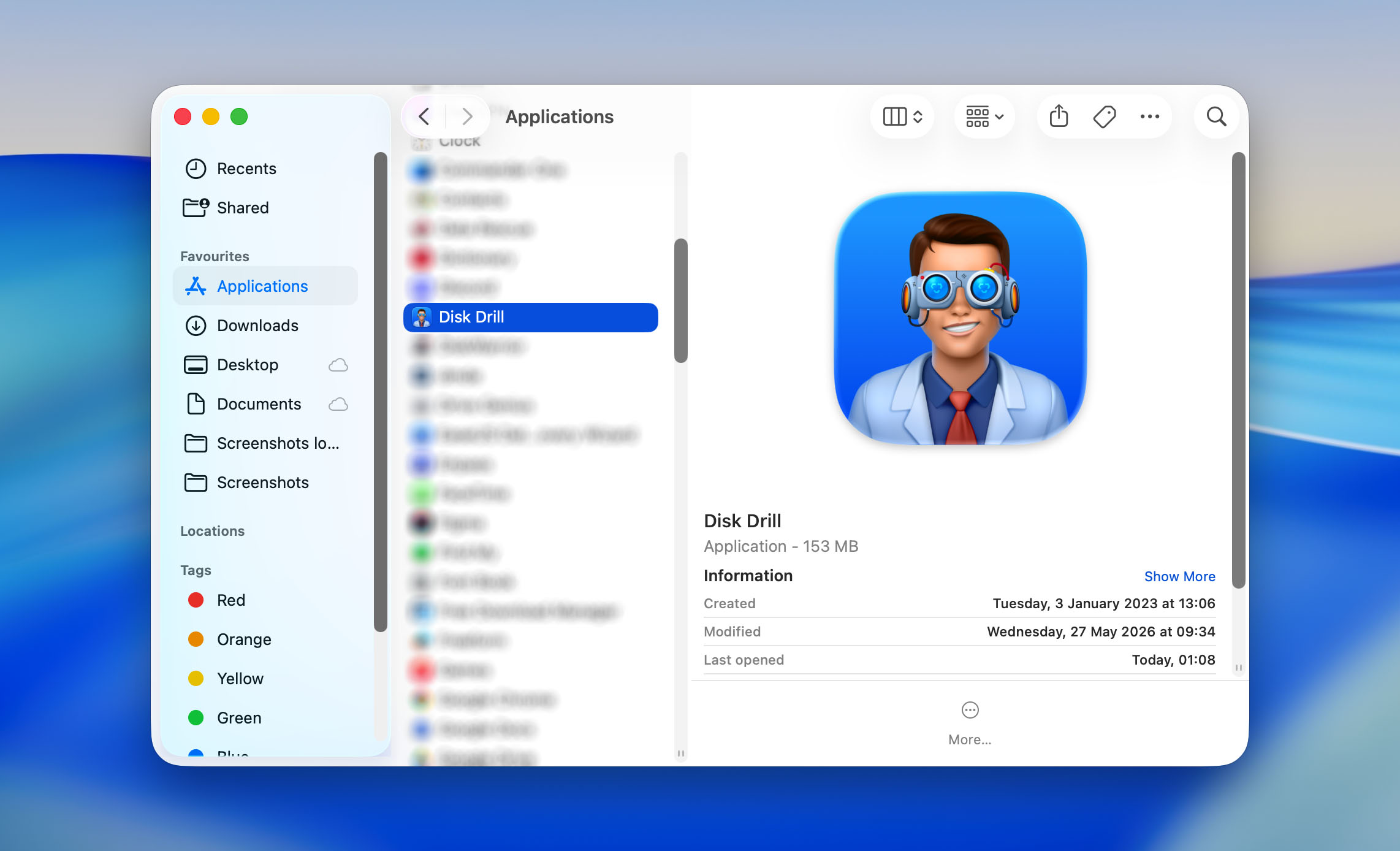Click the More... preview action button
The height and width of the screenshot is (851, 1400).
click(970, 723)
